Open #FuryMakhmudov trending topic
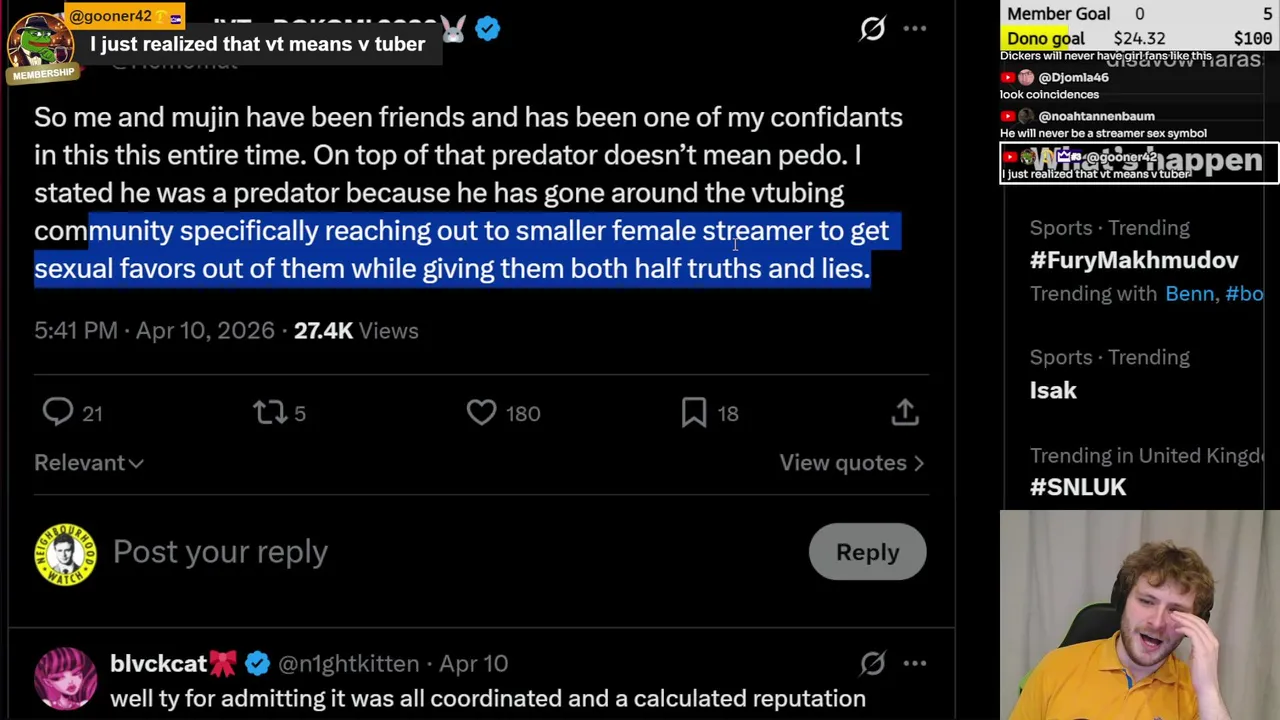This screenshot has width=1280, height=720. [x=1134, y=260]
